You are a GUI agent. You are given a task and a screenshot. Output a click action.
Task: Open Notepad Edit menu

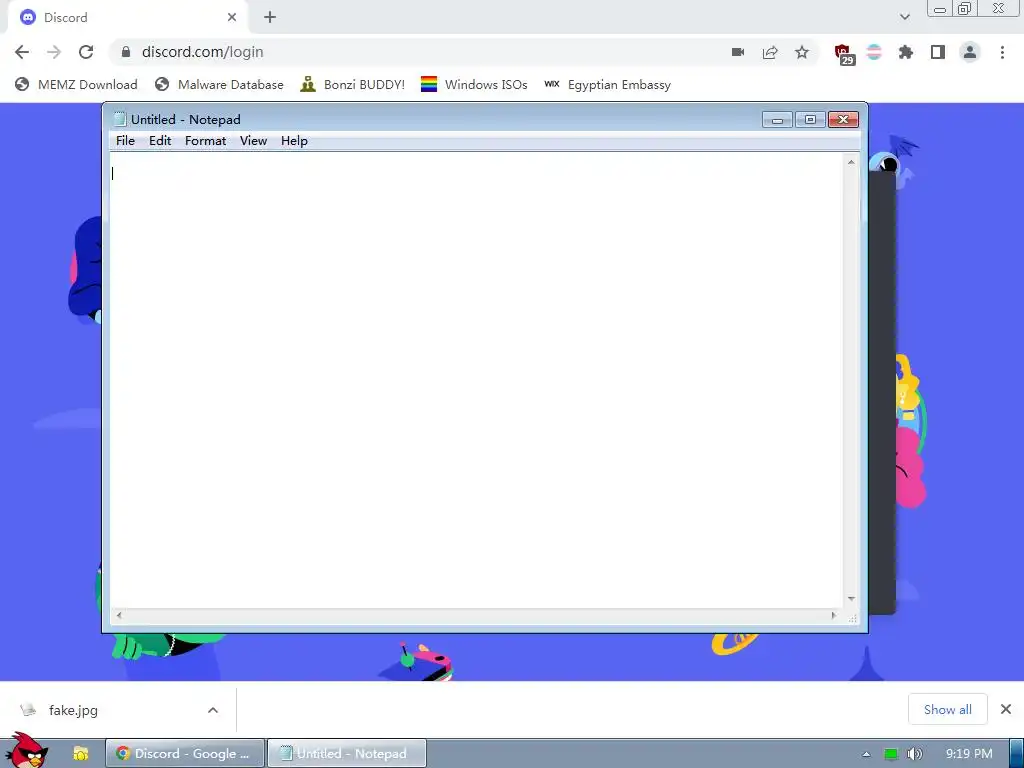click(160, 141)
